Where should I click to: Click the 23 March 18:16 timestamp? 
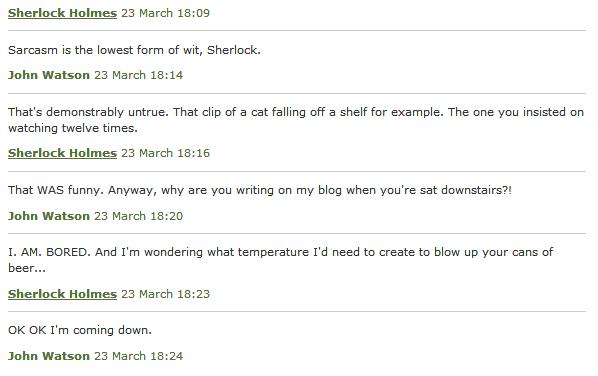click(x=166, y=153)
